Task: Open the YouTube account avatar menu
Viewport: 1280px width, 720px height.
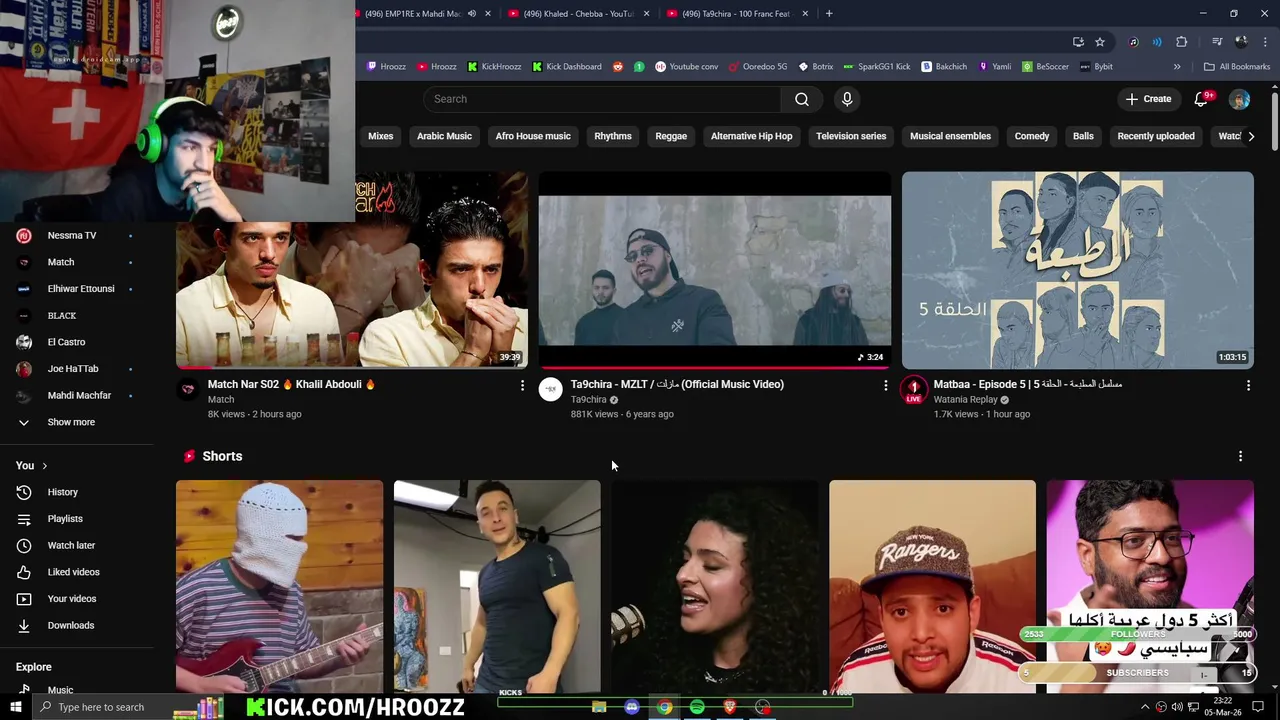Action: pyautogui.click(x=1240, y=99)
